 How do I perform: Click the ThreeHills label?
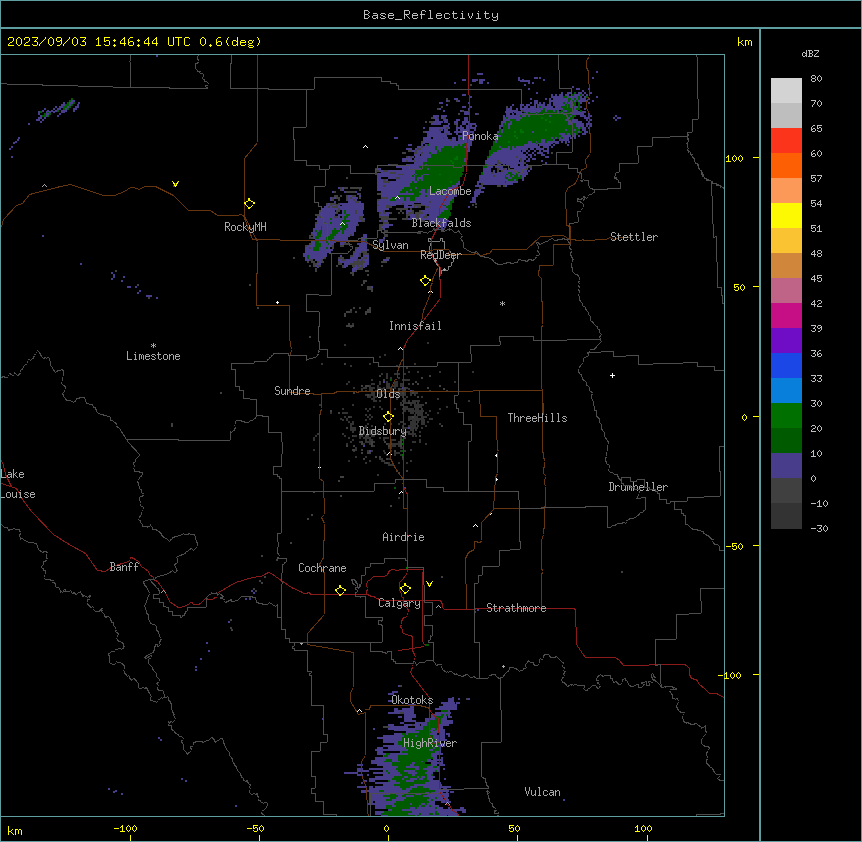click(x=537, y=418)
